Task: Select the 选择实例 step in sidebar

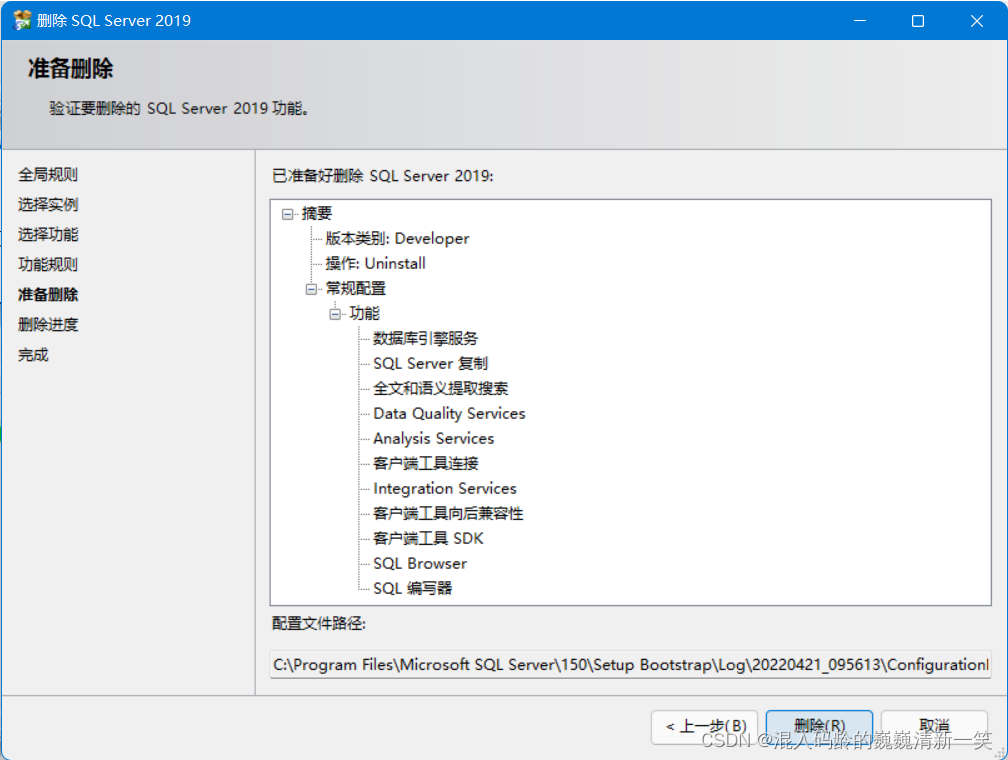Action: click(48, 204)
